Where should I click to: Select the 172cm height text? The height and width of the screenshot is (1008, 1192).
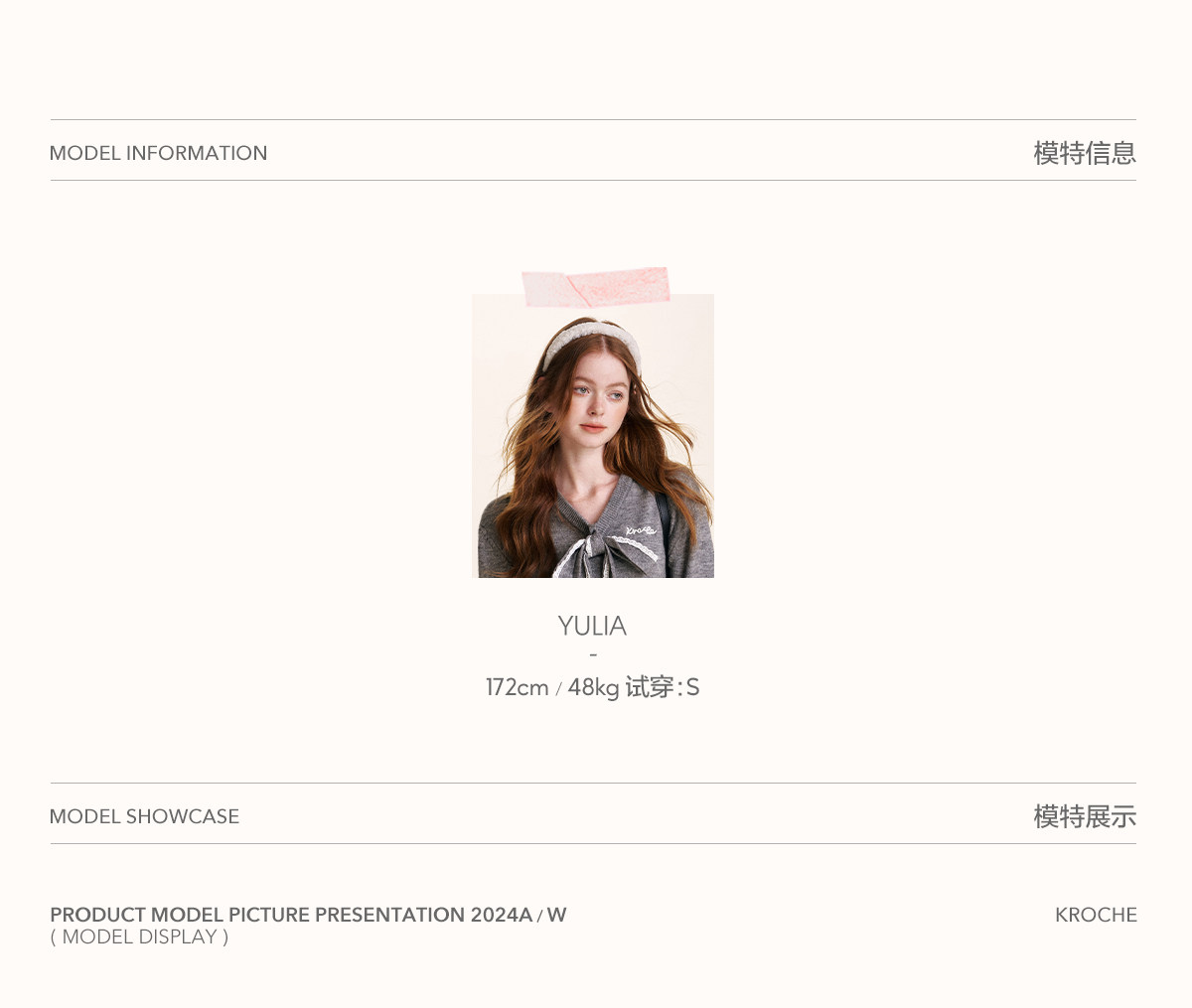pos(518,687)
